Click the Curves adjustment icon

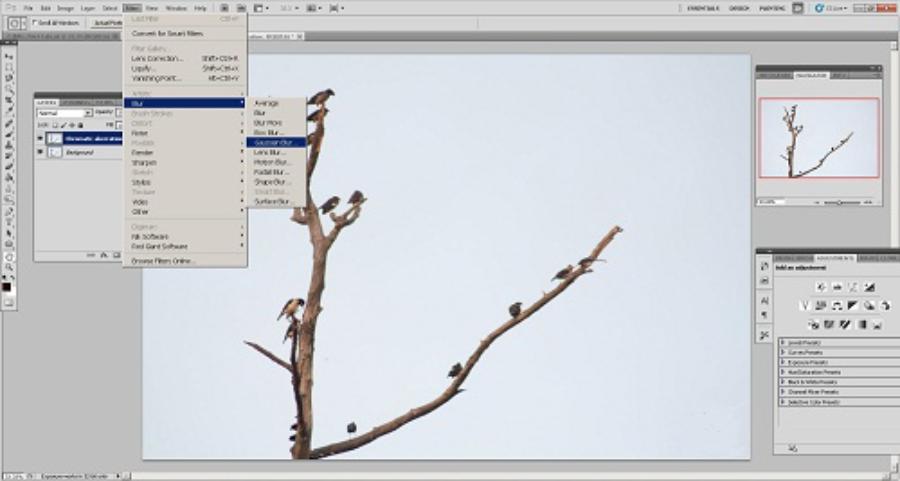[853, 287]
